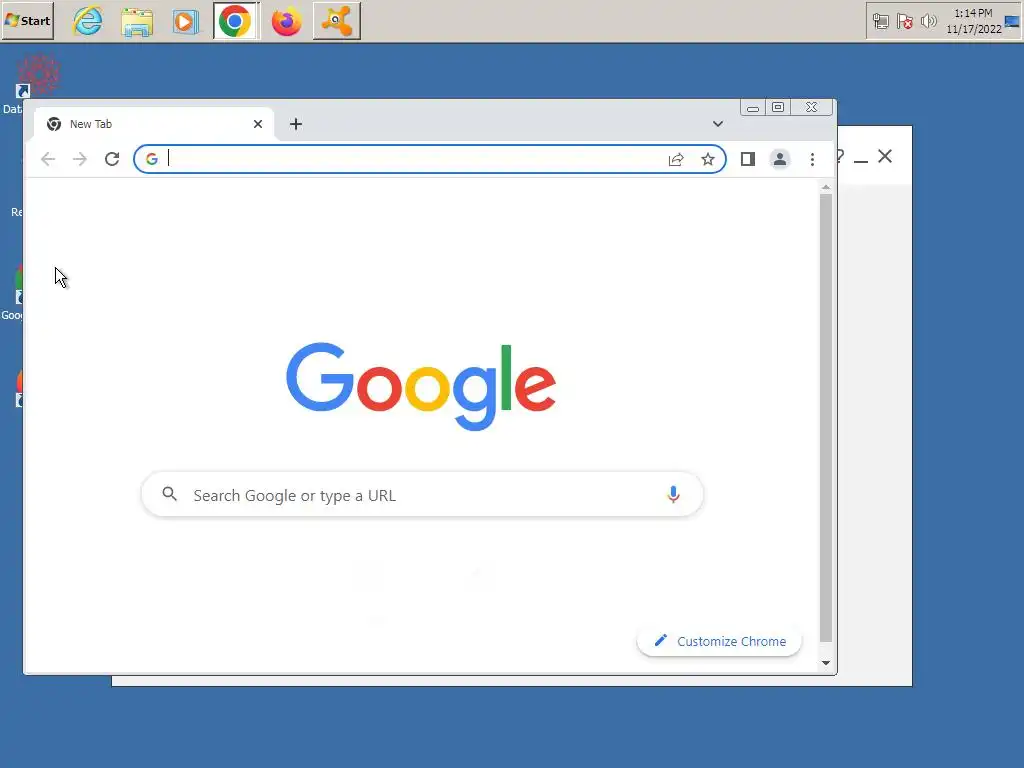Screen dimensions: 1024x768
Task: Click the network tray icon
Action: (880, 22)
